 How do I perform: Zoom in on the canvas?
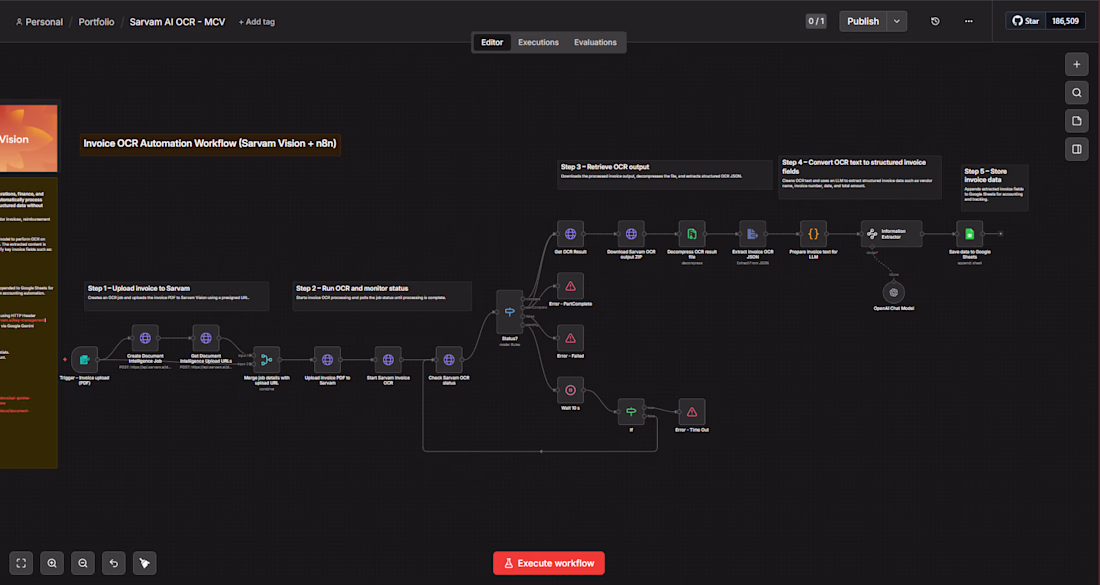(x=52, y=563)
